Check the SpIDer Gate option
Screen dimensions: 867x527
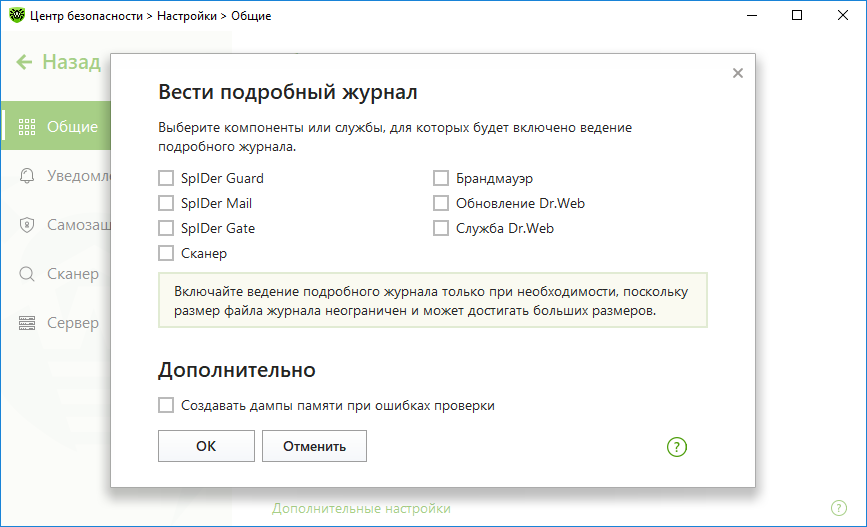point(166,228)
